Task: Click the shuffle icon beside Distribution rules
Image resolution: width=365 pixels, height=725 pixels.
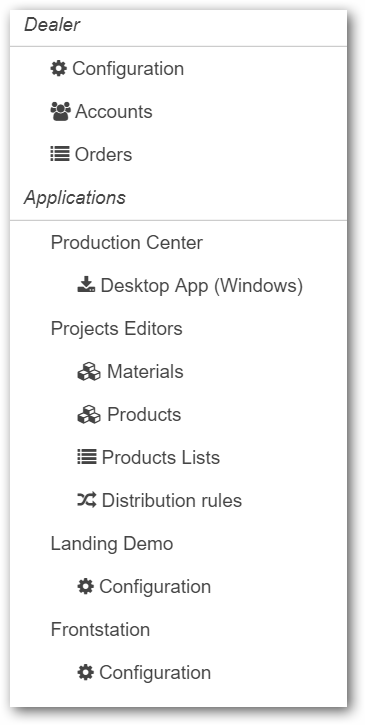Action: (x=87, y=500)
